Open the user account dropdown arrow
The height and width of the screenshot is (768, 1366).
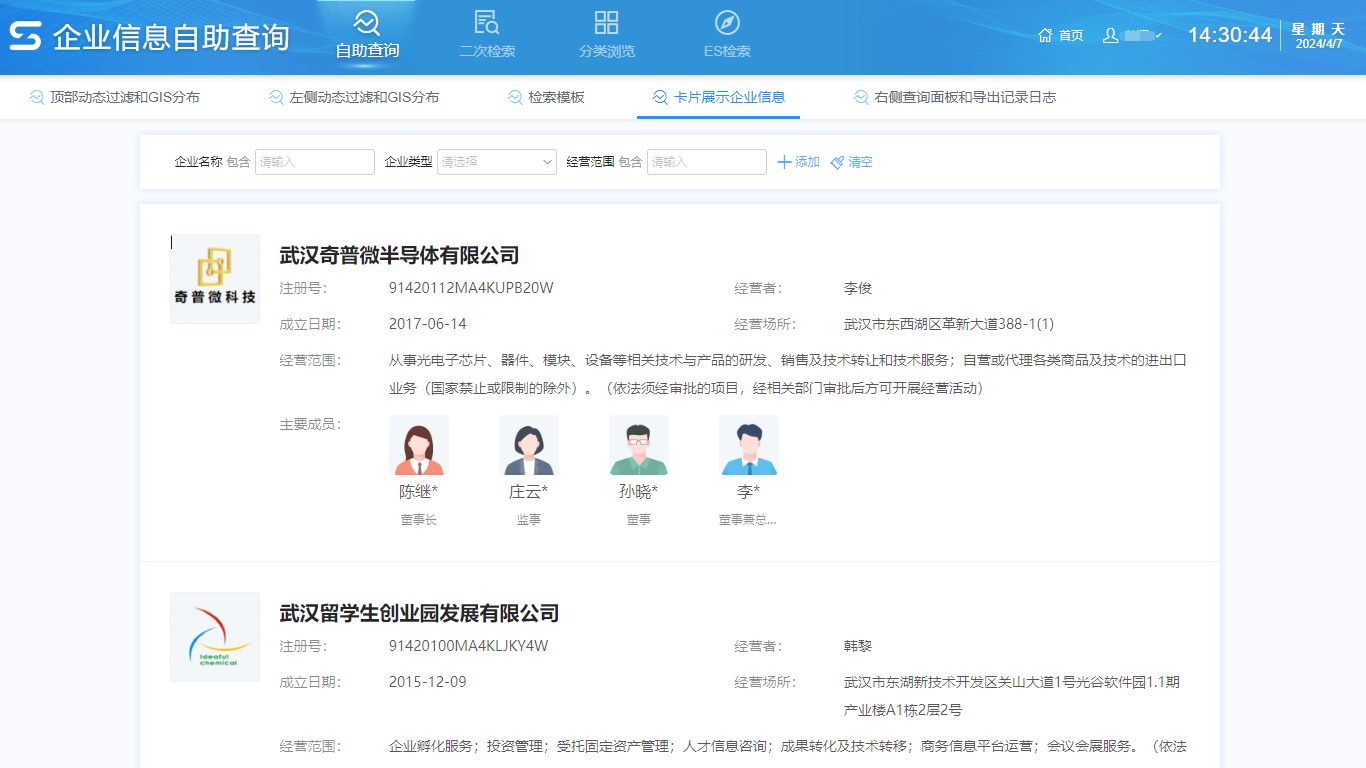(x=1159, y=36)
